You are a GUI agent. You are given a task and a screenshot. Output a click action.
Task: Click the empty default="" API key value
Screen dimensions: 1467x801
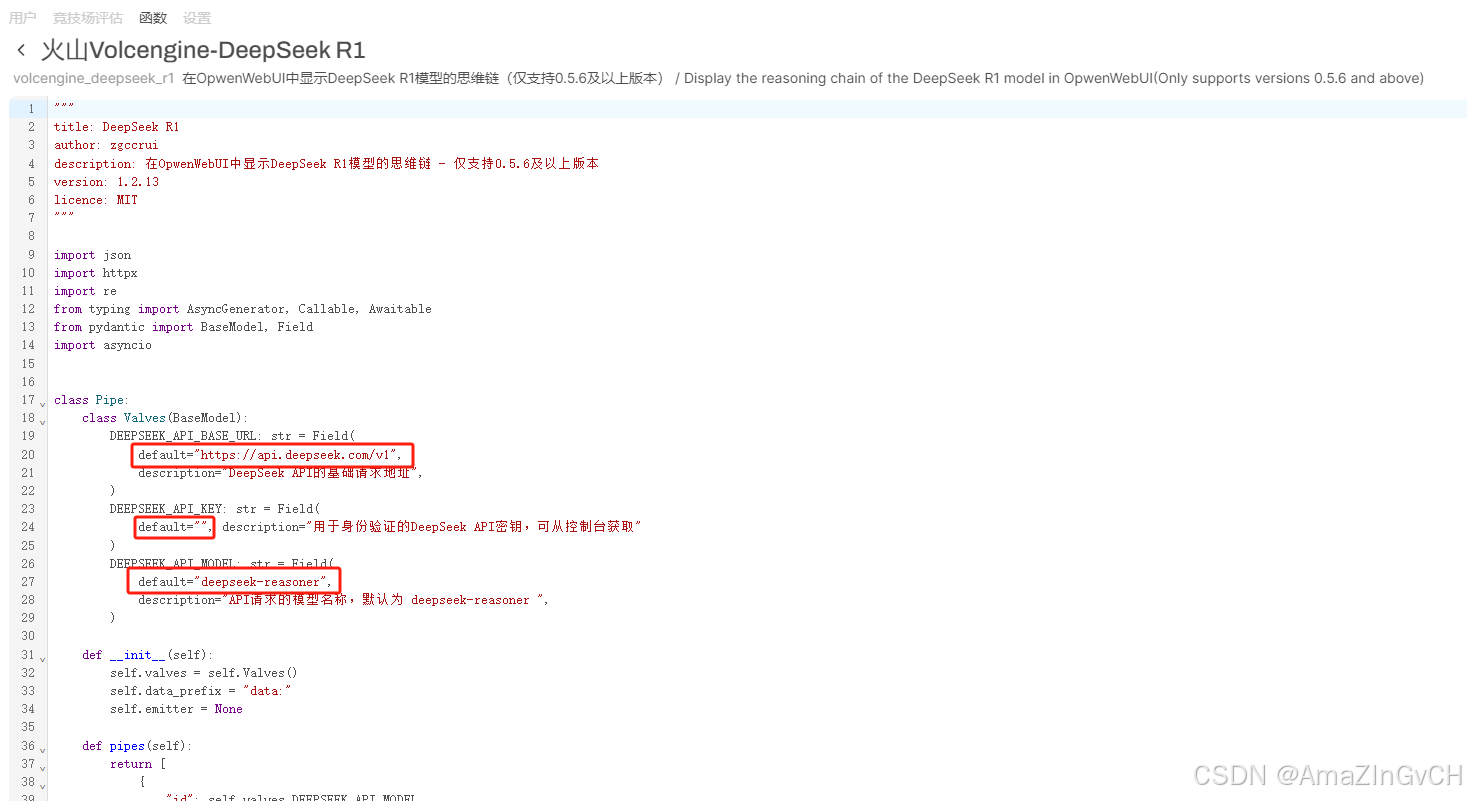pos(175,527)
